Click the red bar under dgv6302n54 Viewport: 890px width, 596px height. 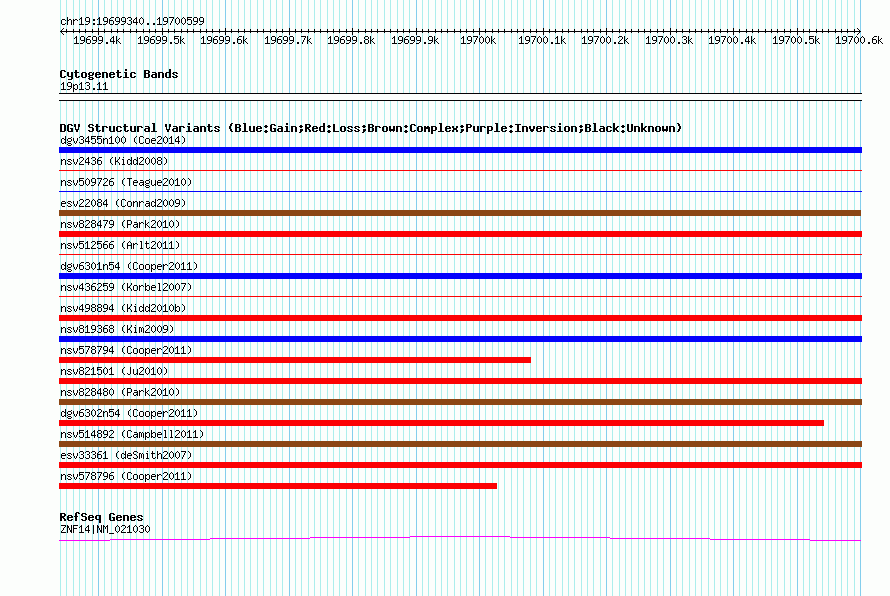(x=442, y=423)
